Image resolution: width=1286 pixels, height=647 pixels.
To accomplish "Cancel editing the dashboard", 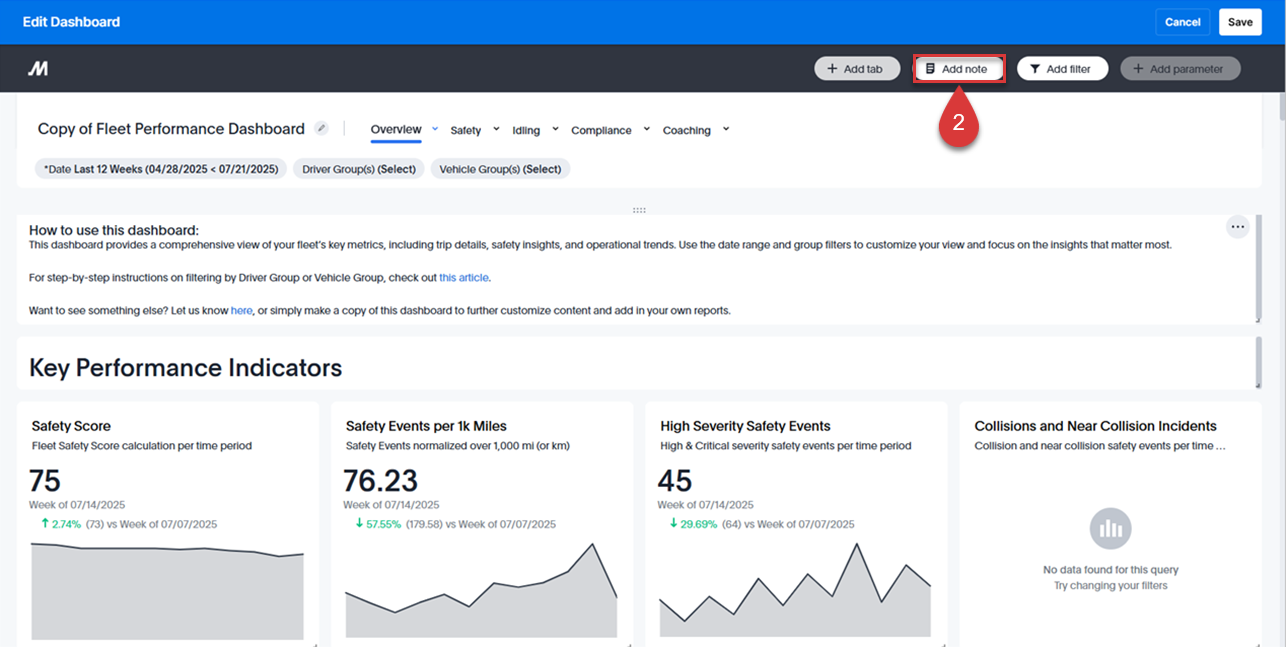I will [x=1182, y=21].
